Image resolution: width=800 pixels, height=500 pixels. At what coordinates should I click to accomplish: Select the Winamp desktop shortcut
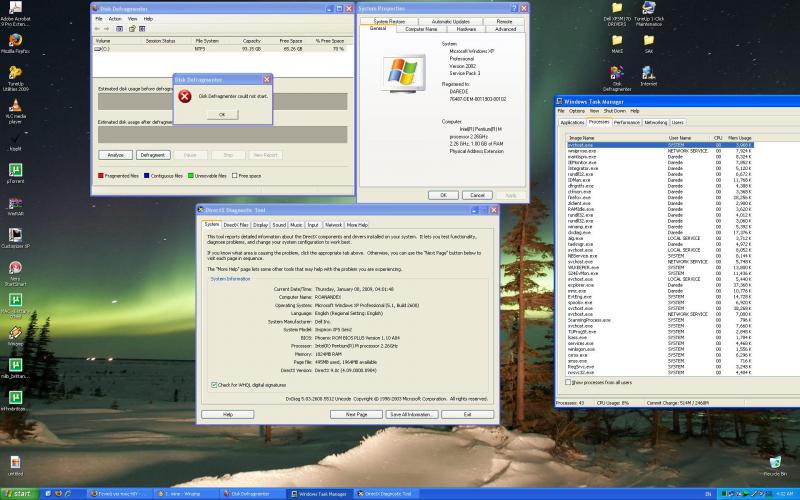click(x=15, y=333)
